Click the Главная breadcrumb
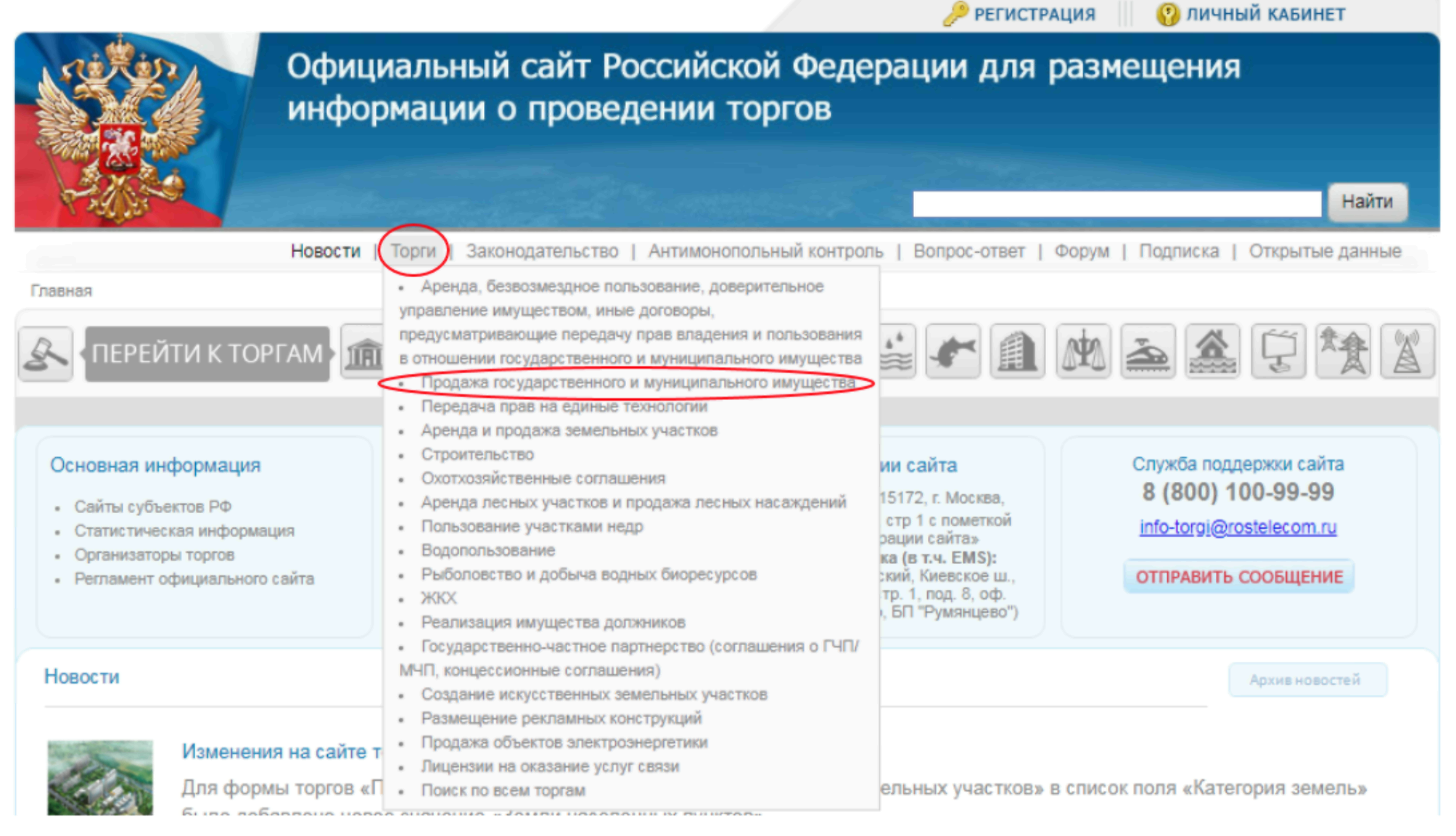 coord(61,291)
